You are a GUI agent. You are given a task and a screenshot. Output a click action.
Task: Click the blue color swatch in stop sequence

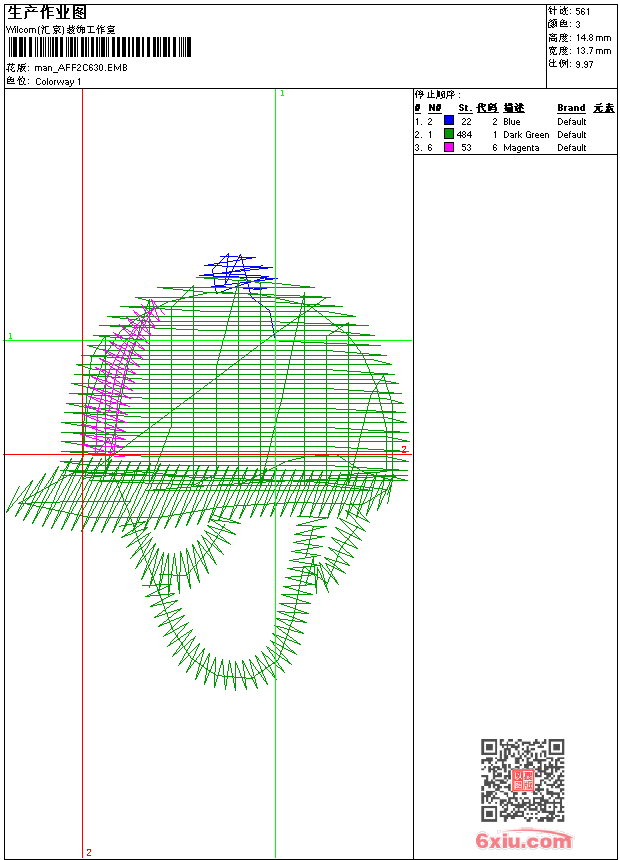[449, 121]
